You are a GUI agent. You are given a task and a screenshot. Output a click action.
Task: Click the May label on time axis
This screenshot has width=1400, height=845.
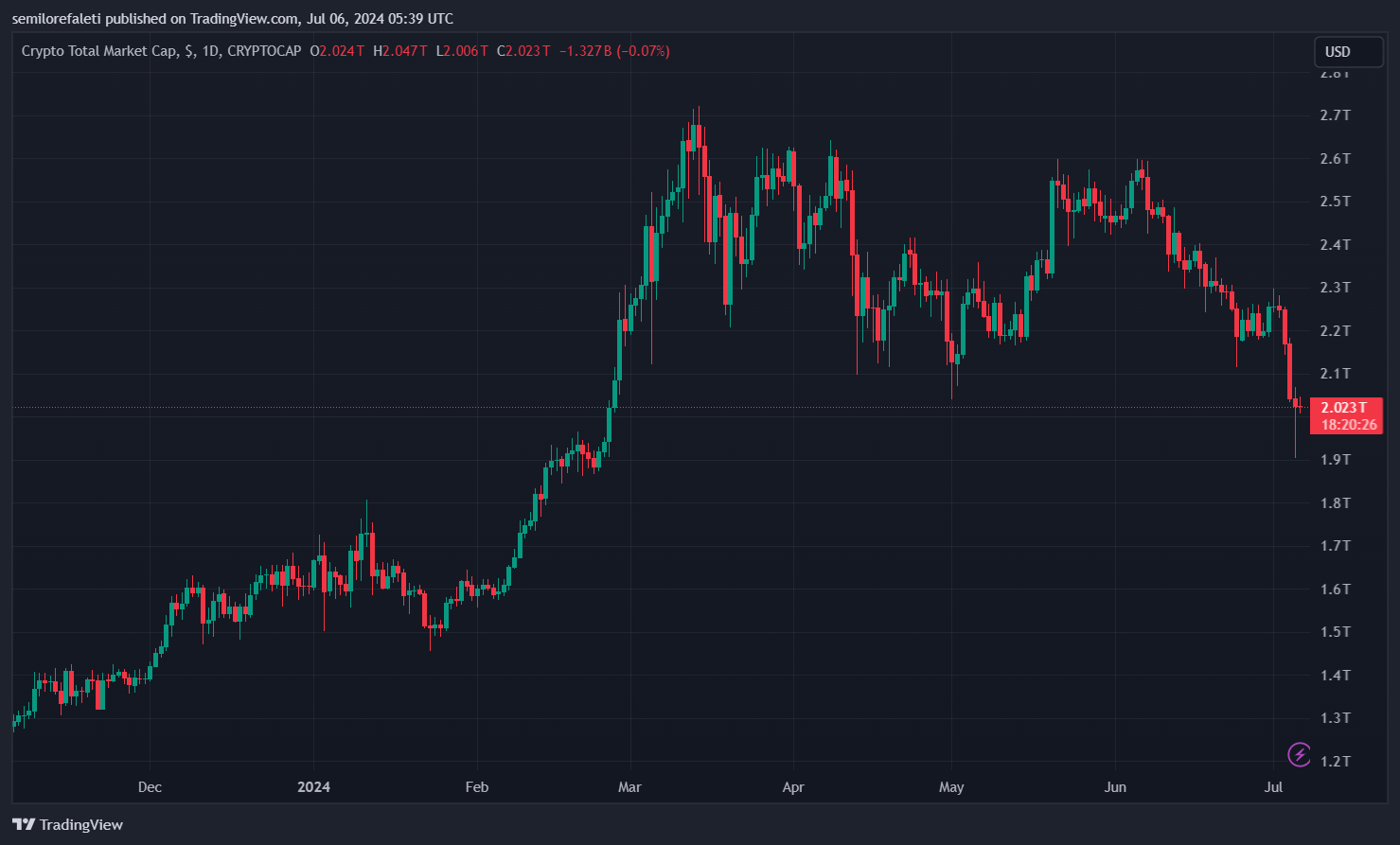coord(951,787)
